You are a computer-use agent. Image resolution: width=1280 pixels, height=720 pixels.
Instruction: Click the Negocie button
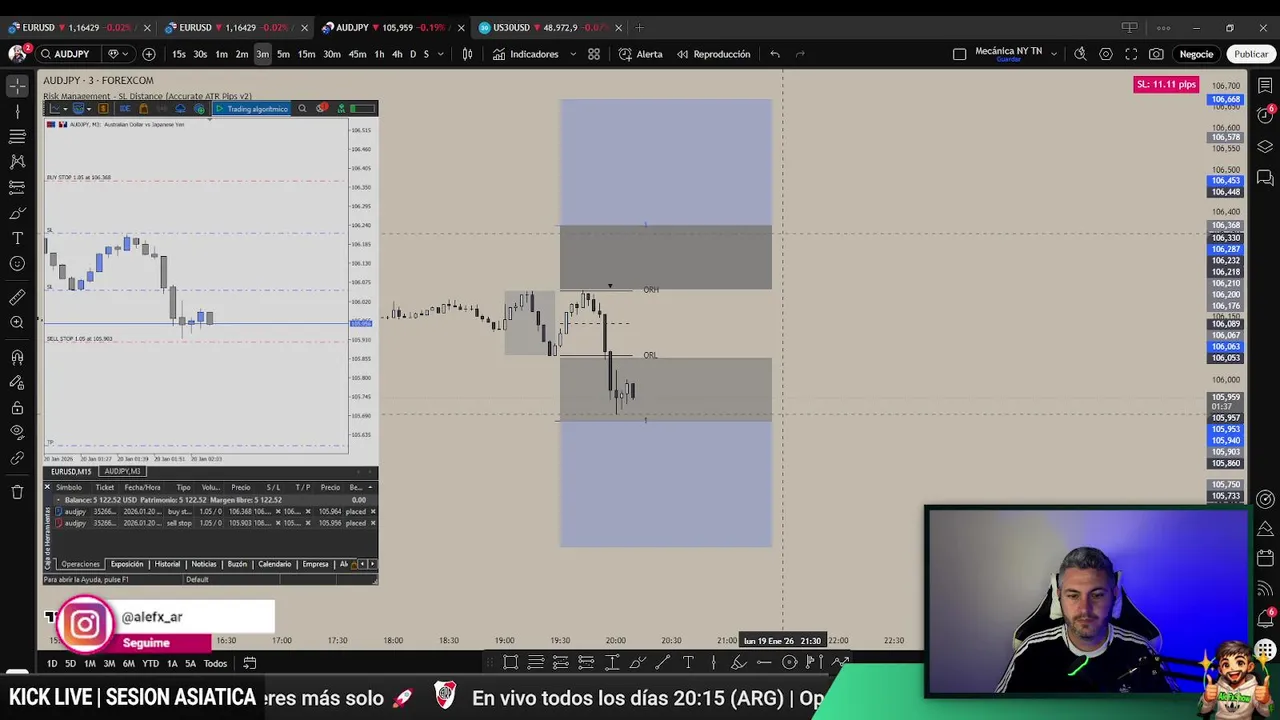point(1196,54)
